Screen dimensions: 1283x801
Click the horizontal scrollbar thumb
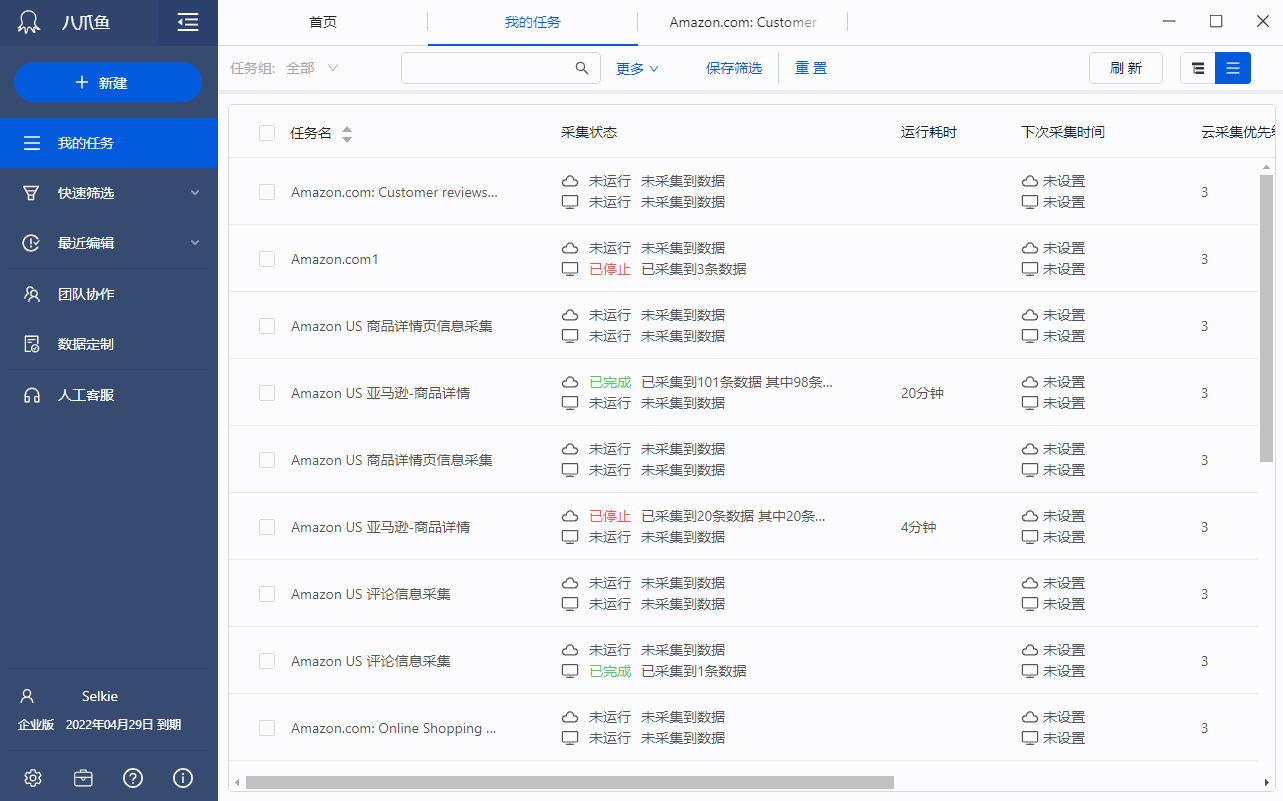[570, 782]
